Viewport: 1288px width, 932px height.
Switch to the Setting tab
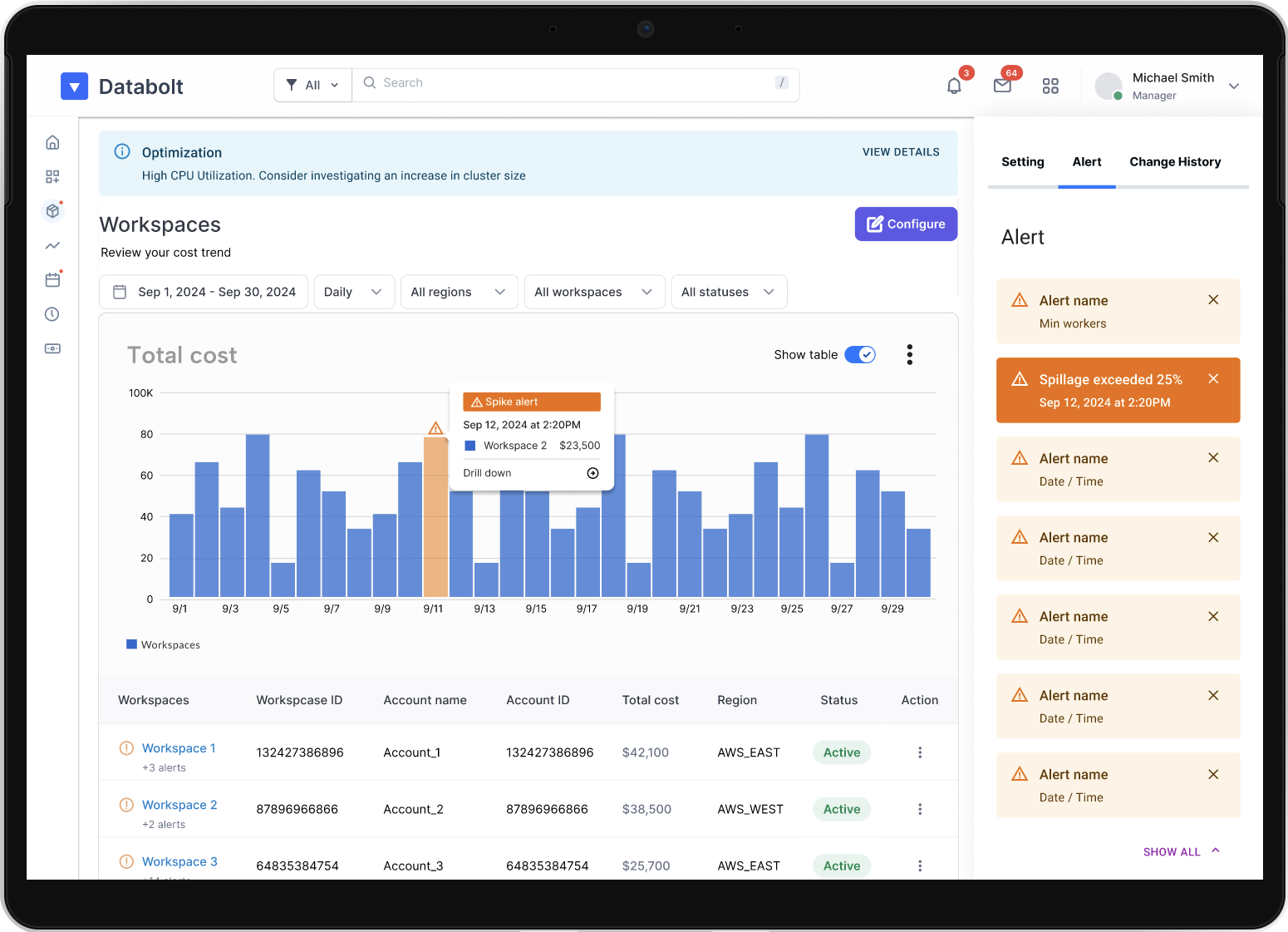(1022, 162)
